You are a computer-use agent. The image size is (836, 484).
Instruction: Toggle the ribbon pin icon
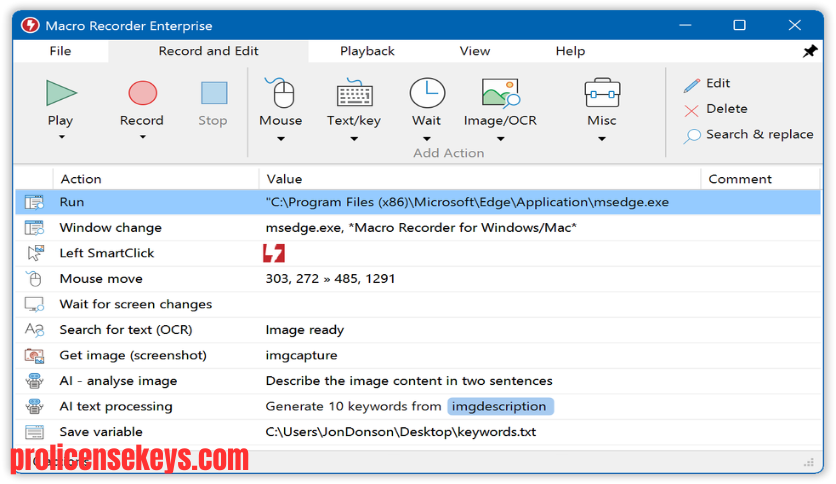click(x=810, y=51)
